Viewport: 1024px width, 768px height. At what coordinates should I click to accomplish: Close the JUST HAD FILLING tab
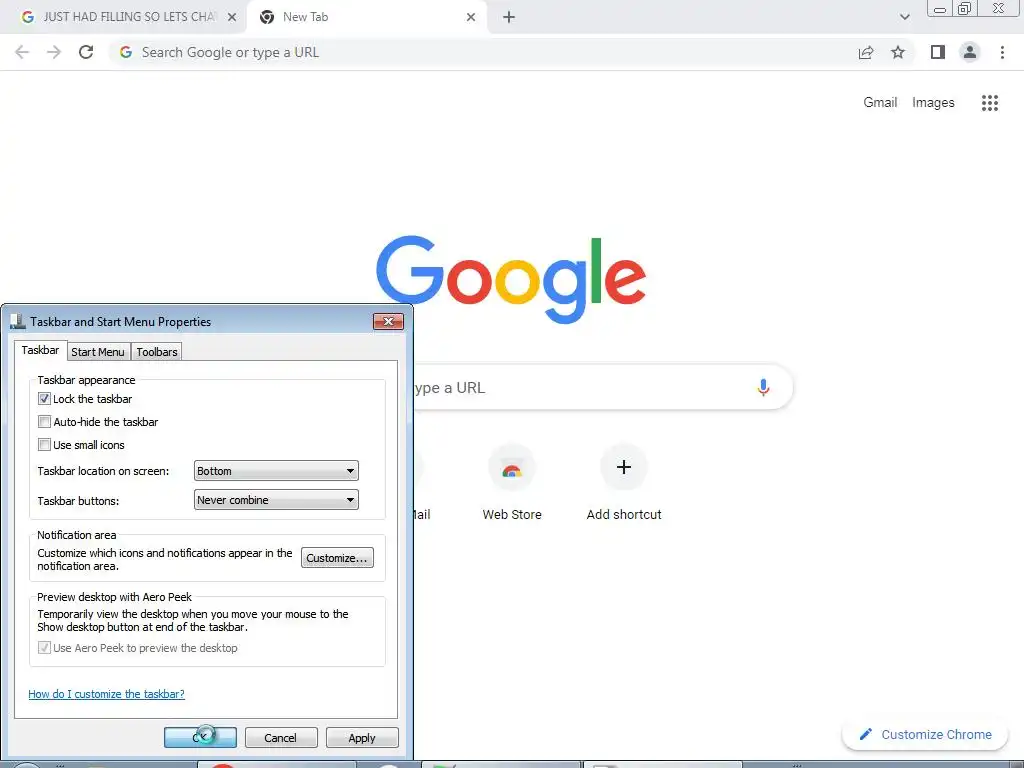click(x=232, y=18)
